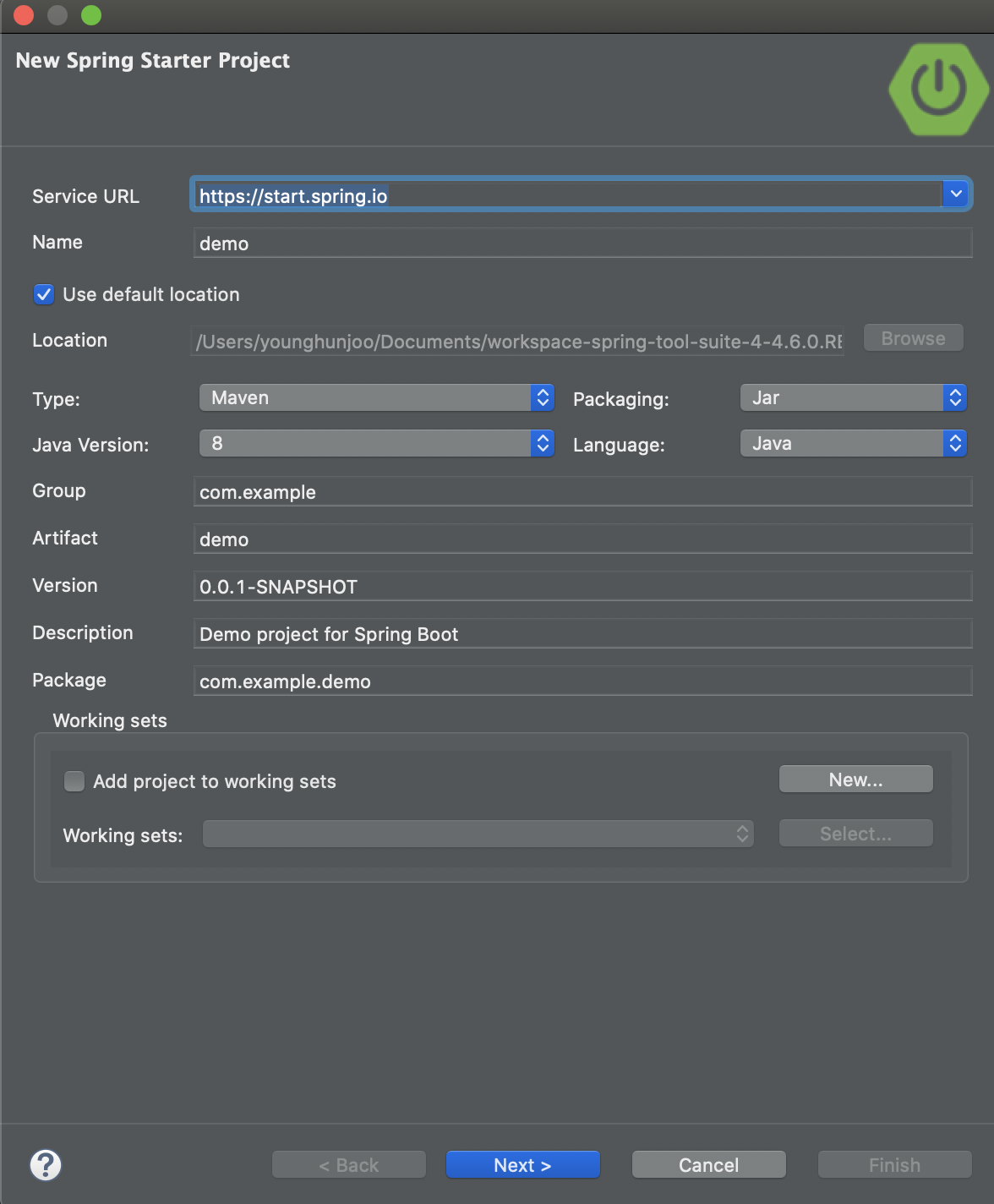Screen dimensions: 994x1204
Task: Click the Group field com.example
Action: (583, 491)
